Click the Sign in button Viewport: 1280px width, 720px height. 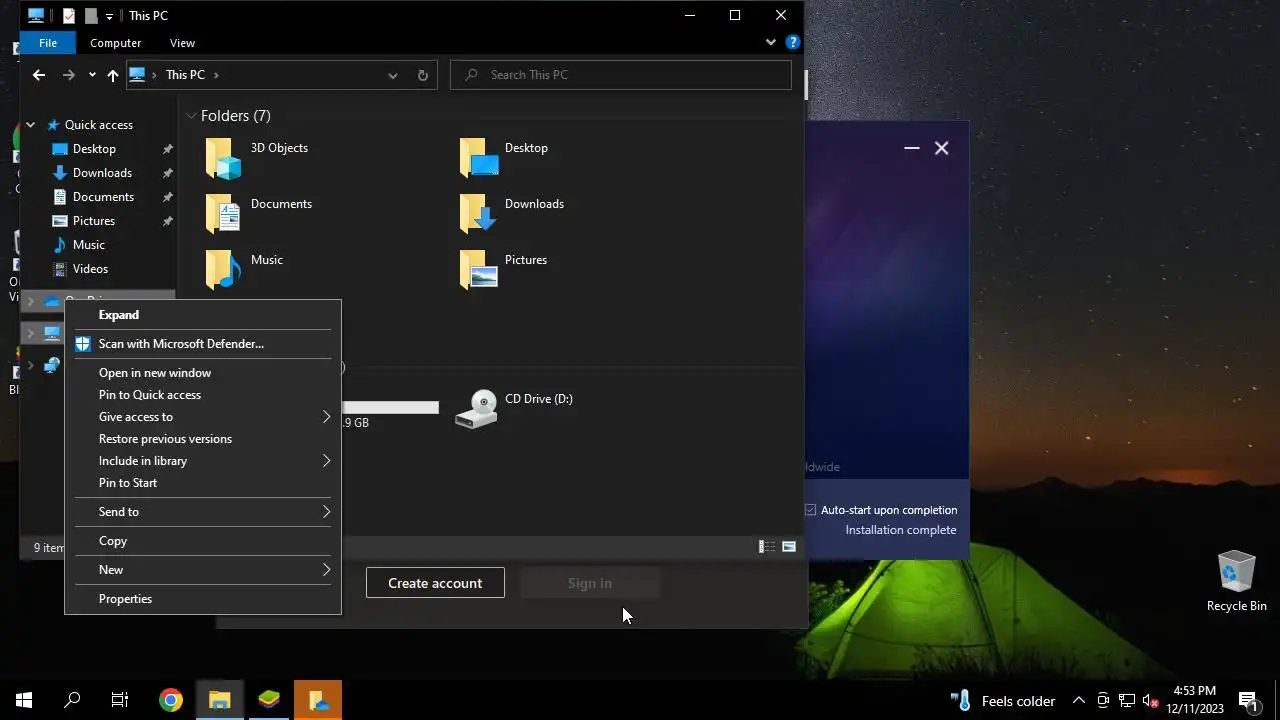pyautogui.click(x=590, y=583)
